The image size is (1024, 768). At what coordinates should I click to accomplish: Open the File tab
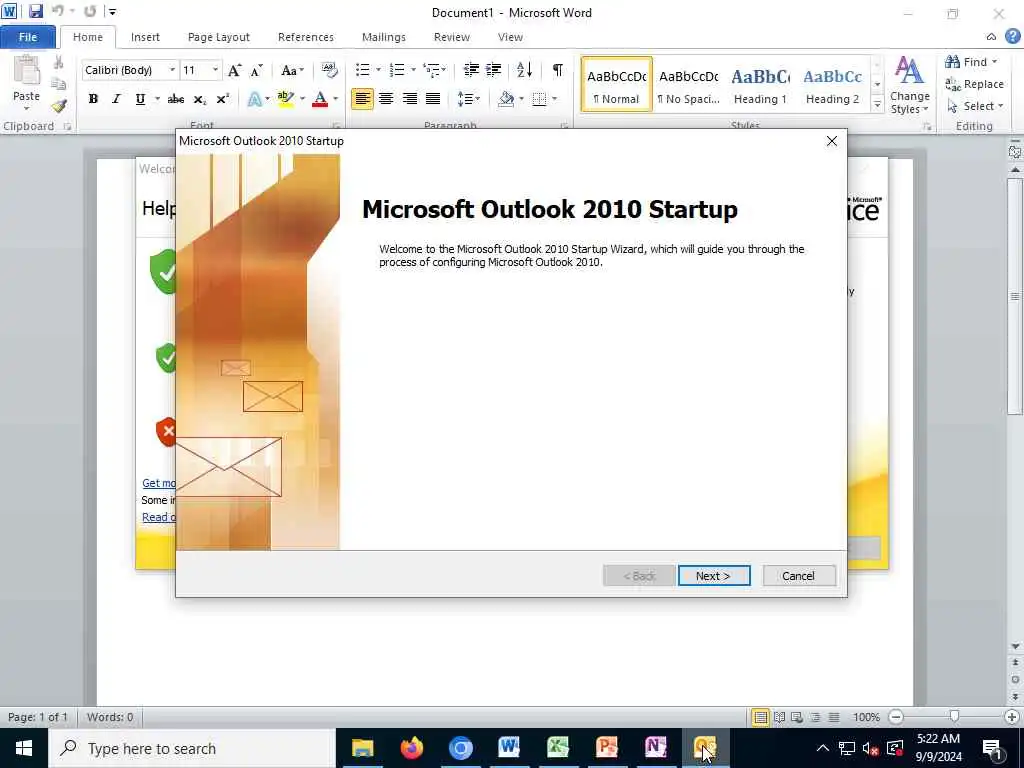[28, 37]
